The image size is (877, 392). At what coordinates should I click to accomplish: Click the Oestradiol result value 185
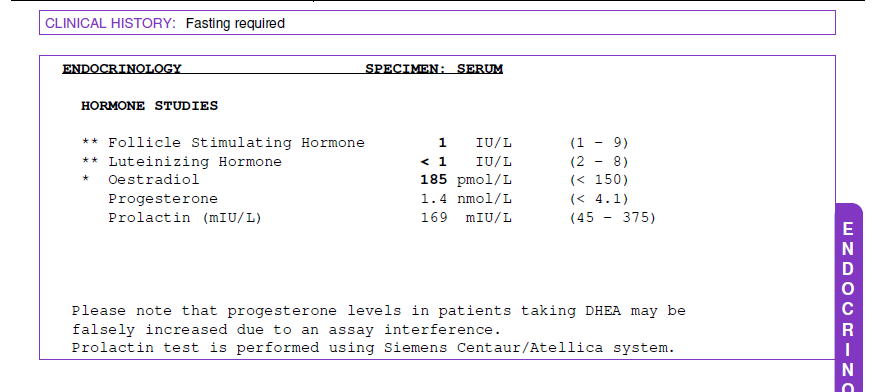(x=434, y=180)
